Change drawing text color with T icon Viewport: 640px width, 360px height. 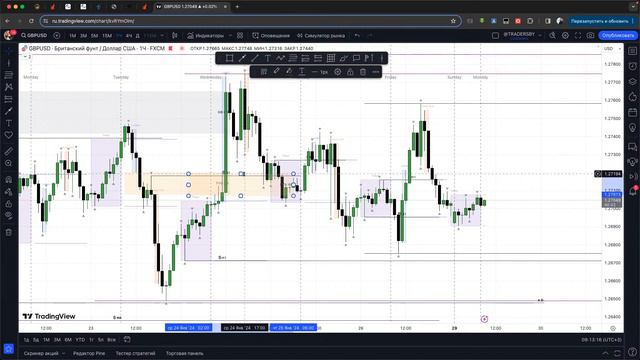coord(302,72)
